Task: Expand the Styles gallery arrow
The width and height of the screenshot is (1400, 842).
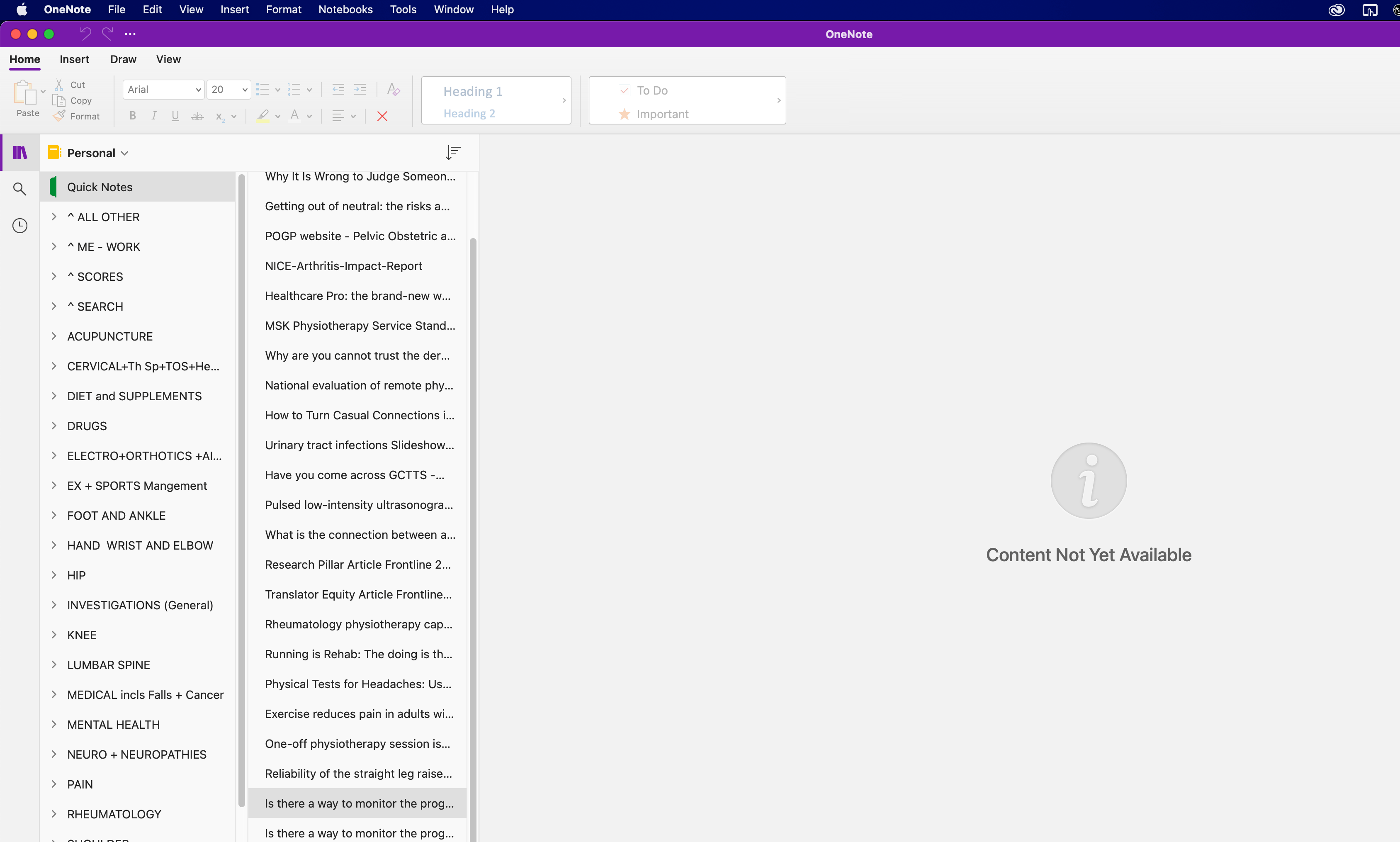Action: click(x=564, y=100)
